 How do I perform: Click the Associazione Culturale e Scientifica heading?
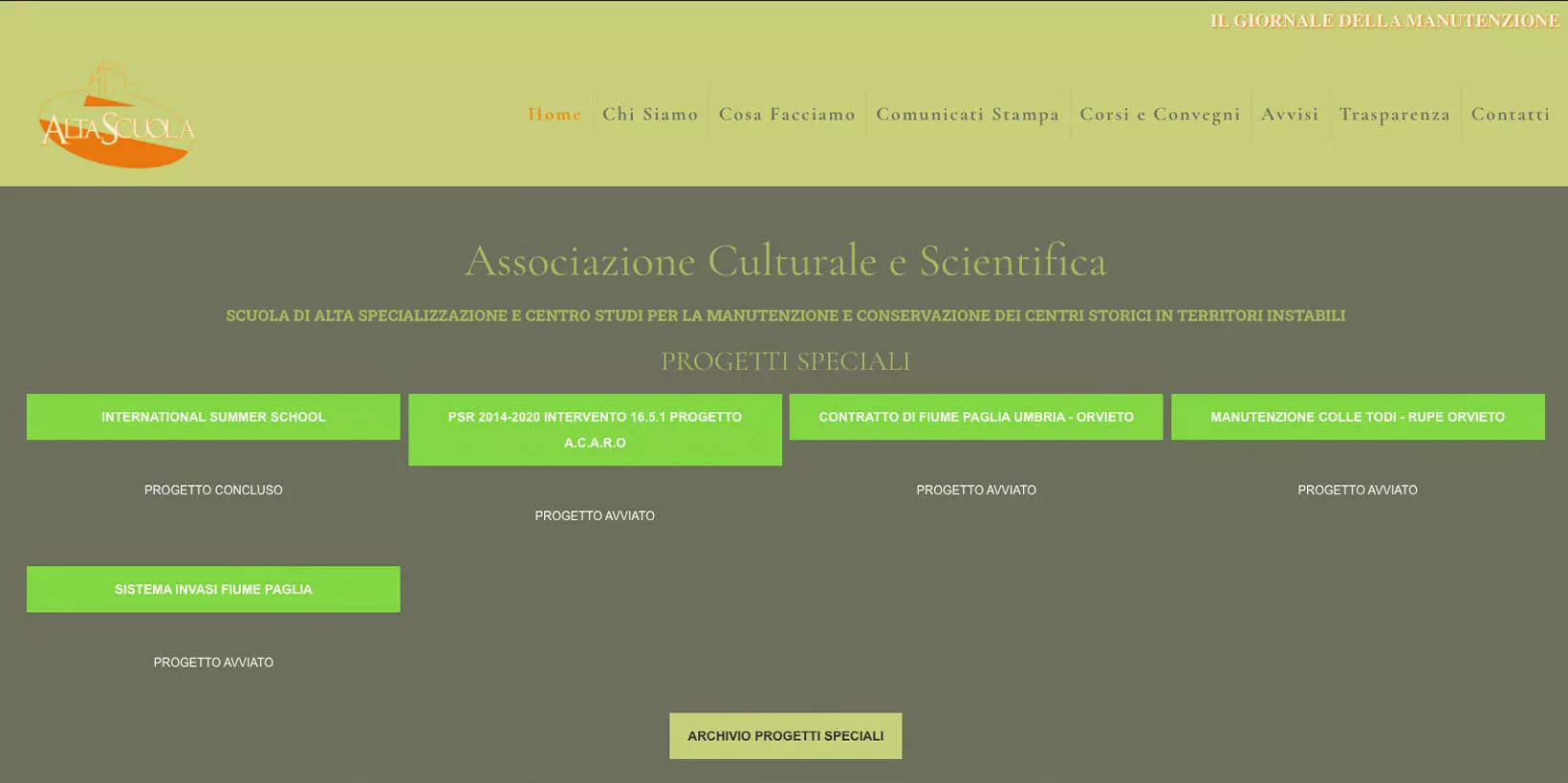tap(785, 261)
